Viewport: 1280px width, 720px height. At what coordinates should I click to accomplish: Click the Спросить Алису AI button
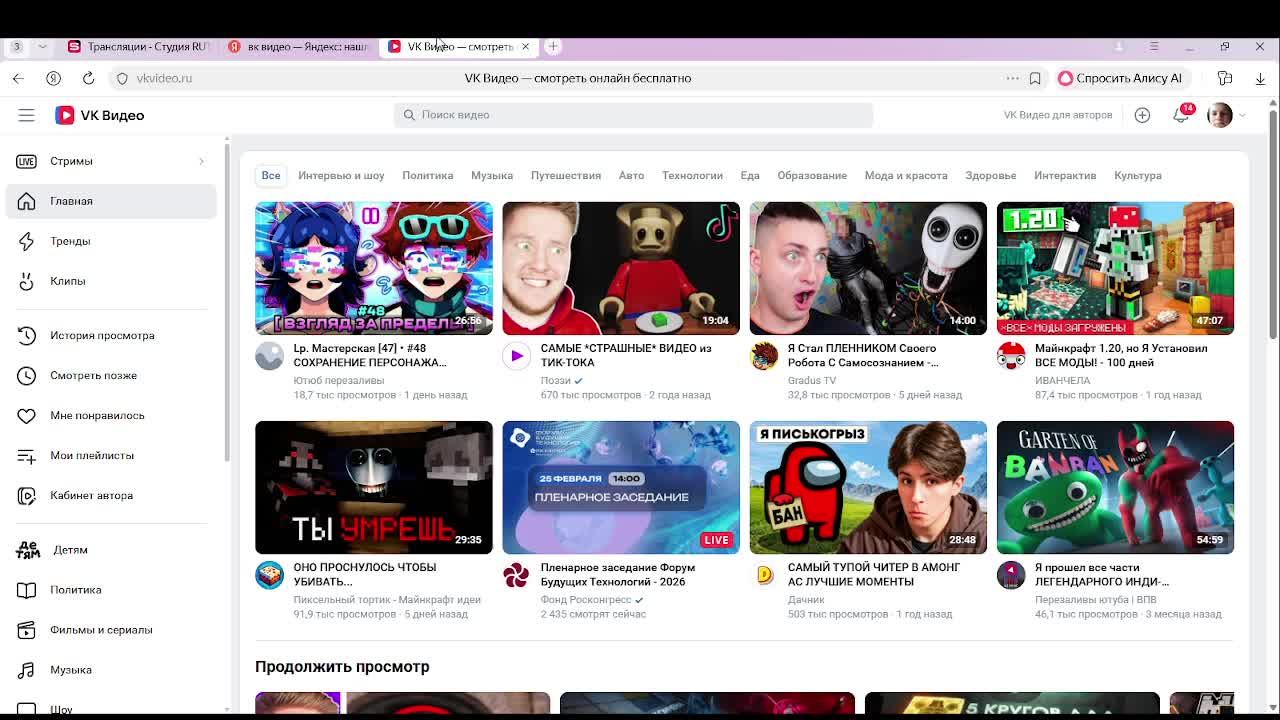(x=1121, y=78)
